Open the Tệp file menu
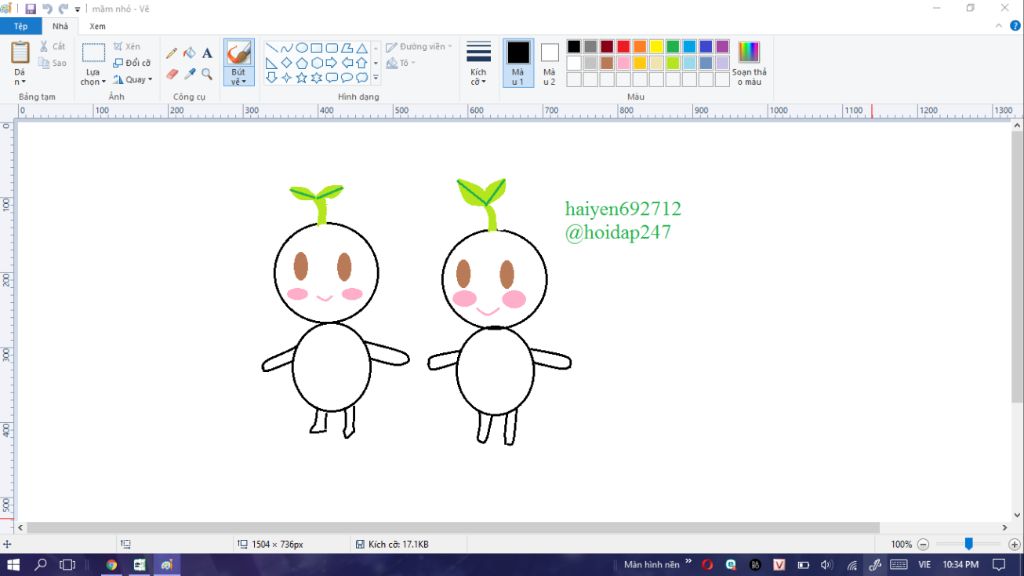Screen dimensions: 1024x576 (x=21, y=26)
